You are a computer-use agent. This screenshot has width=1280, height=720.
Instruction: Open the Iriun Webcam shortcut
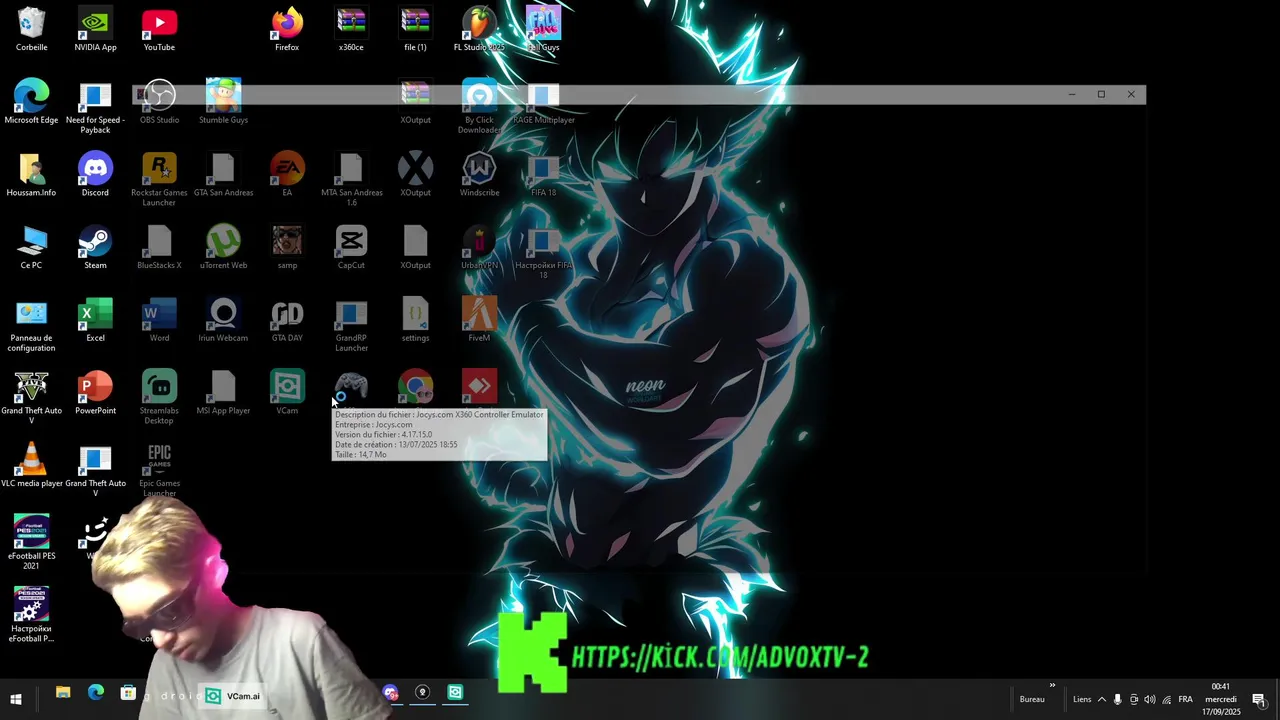[x=223, y=321]
